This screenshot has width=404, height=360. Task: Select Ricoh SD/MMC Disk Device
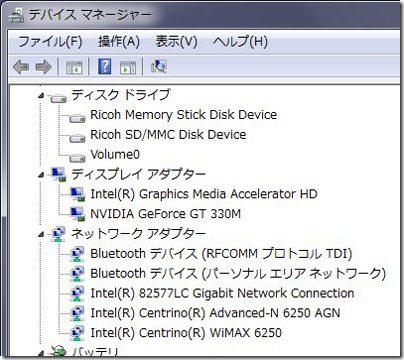pyautogui.click(x=168, y=135)
